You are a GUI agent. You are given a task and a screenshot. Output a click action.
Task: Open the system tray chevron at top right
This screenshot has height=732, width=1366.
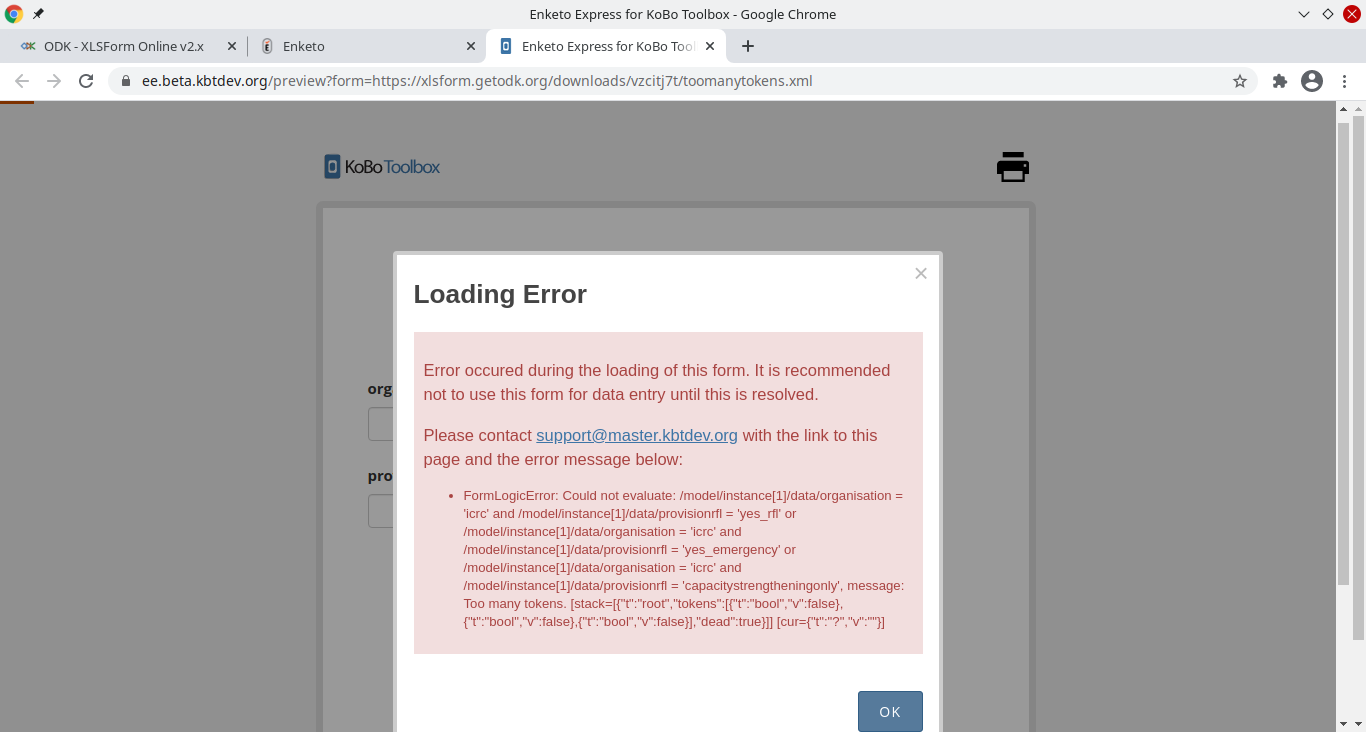click(1303, 14)
